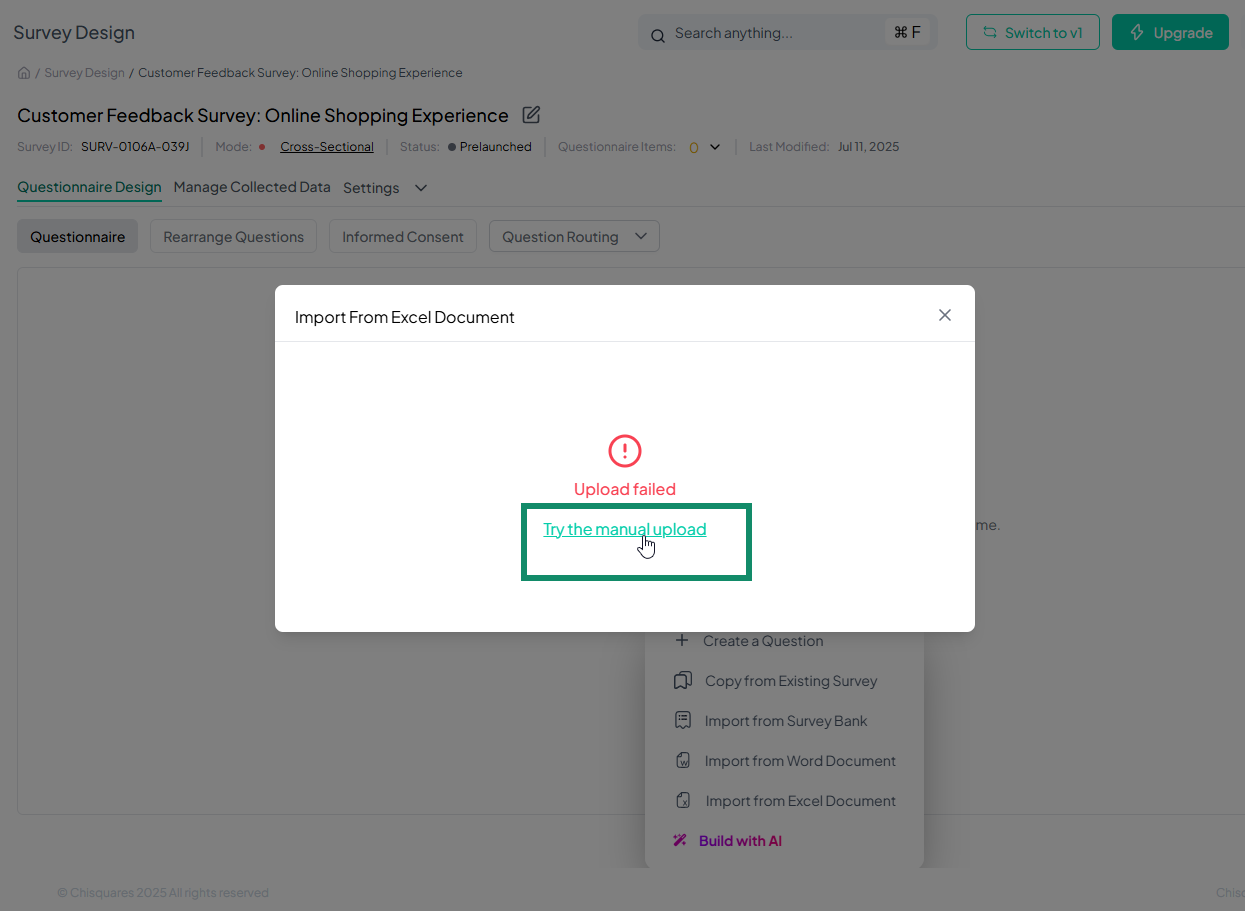Open the Rearrange Questions tab
Viewport: 1245px width, 911px height.
point(233,237)
